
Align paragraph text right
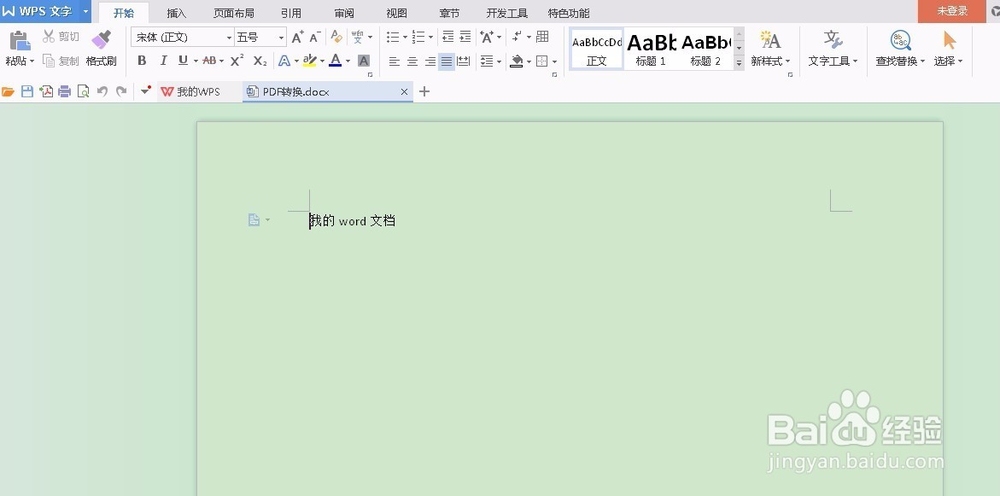click(x=430, y=61)
